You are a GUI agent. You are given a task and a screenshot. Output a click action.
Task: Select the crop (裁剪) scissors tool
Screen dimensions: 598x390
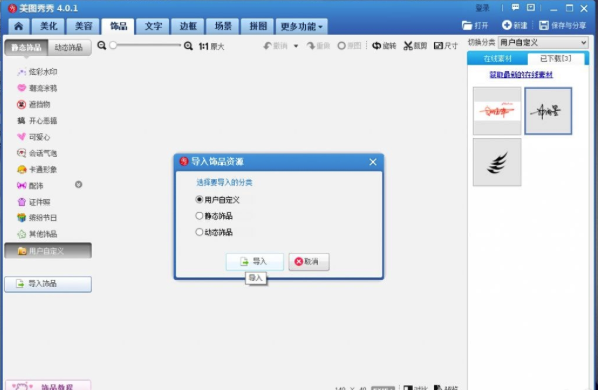[415, 46]
